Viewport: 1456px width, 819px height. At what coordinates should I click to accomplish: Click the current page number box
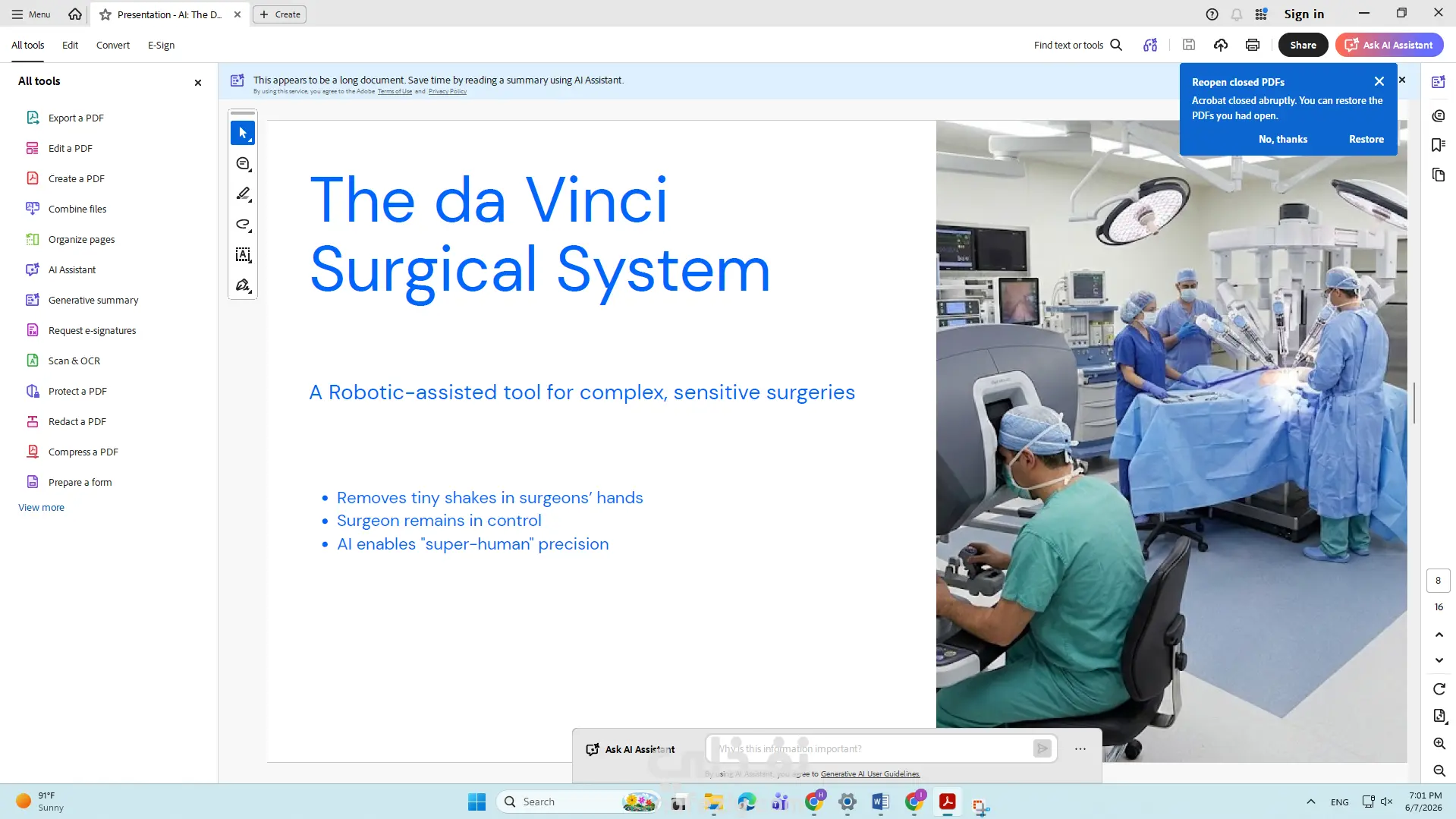pyautogui.click(x=1438, y=581)
